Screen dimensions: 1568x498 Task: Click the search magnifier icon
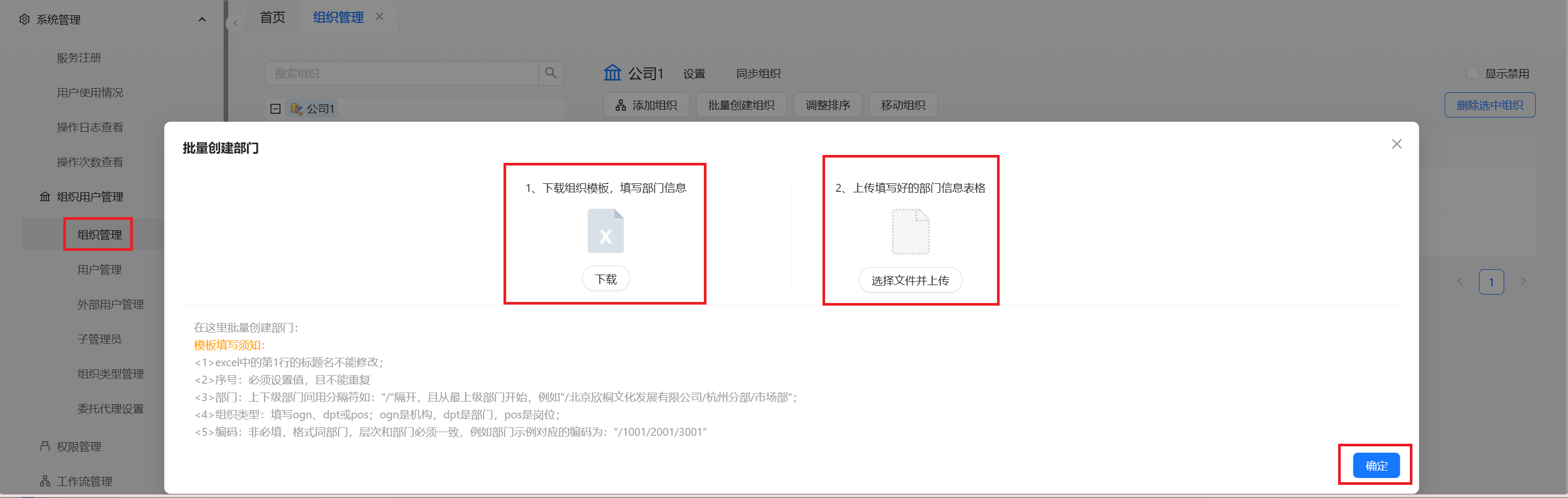click(x=551, y=73)
